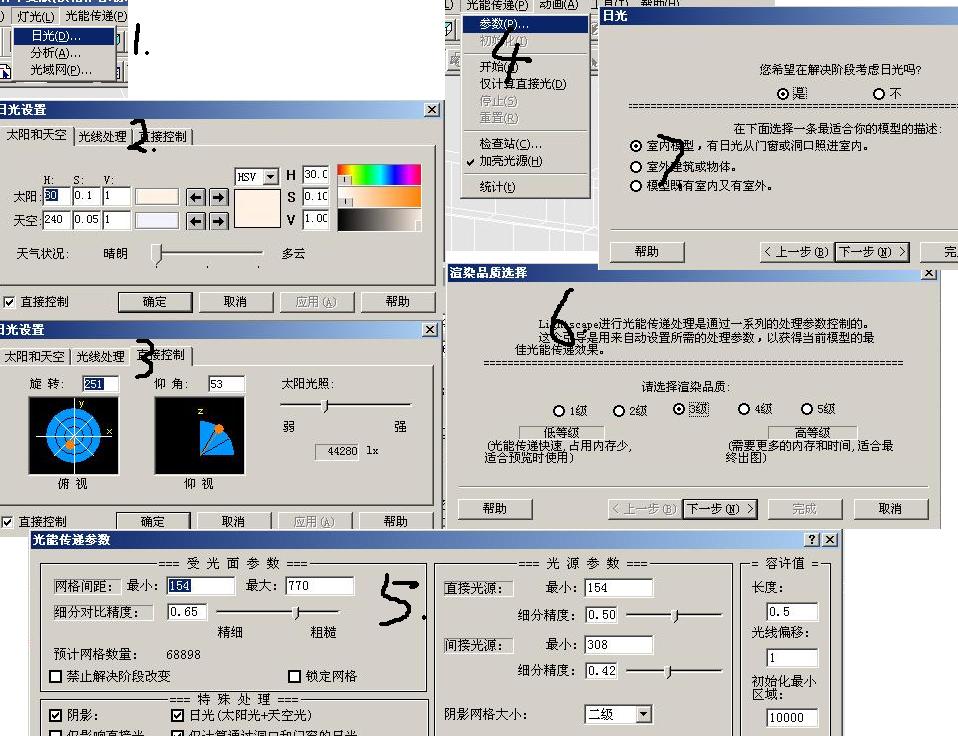Click the 间接光源 最小 field showing 308
This screenshot has width=958, height=736.
click(x=618, y=644)
